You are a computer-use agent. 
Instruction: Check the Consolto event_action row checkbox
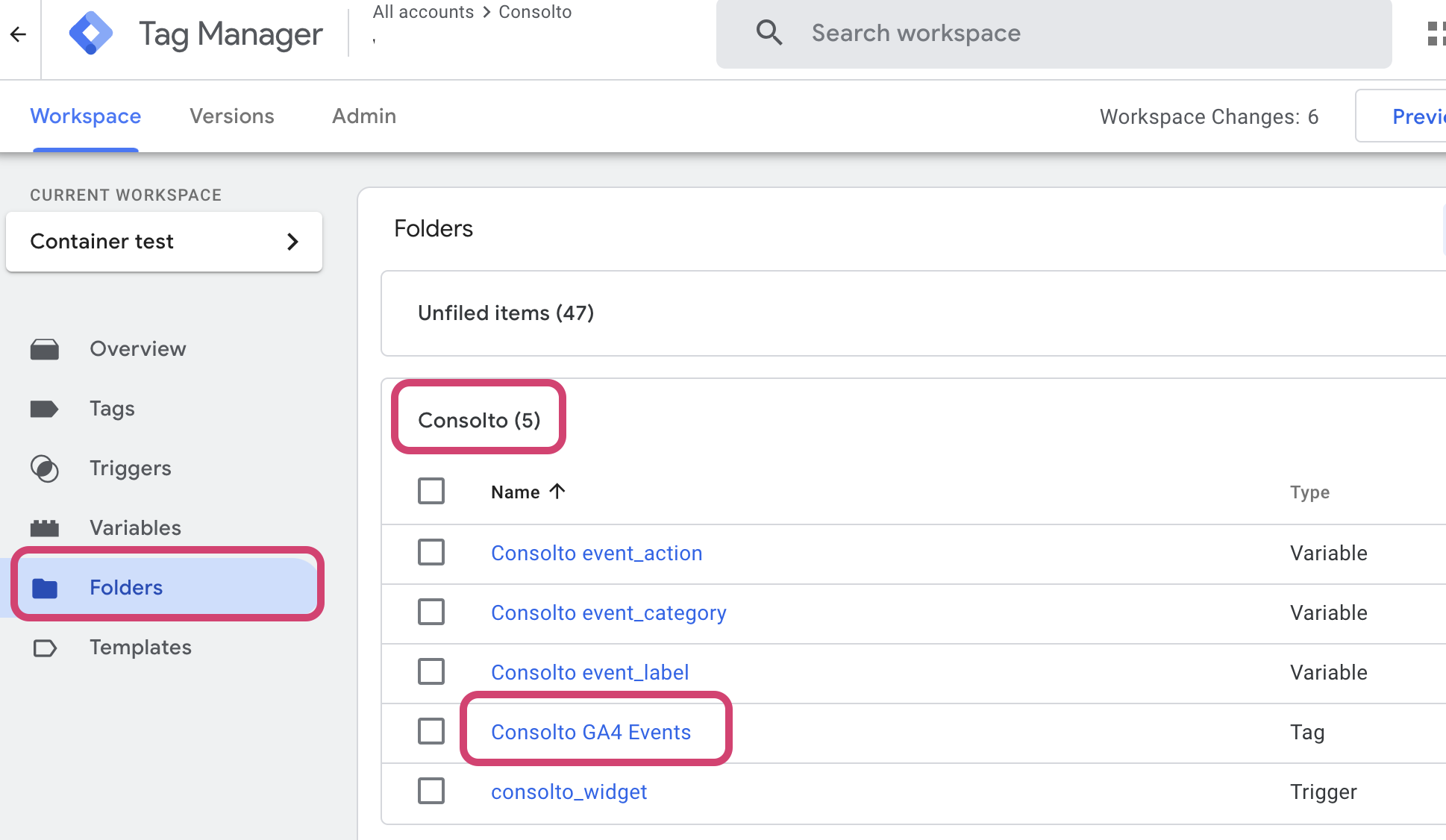pyautogui.click(x=431, y=552)
